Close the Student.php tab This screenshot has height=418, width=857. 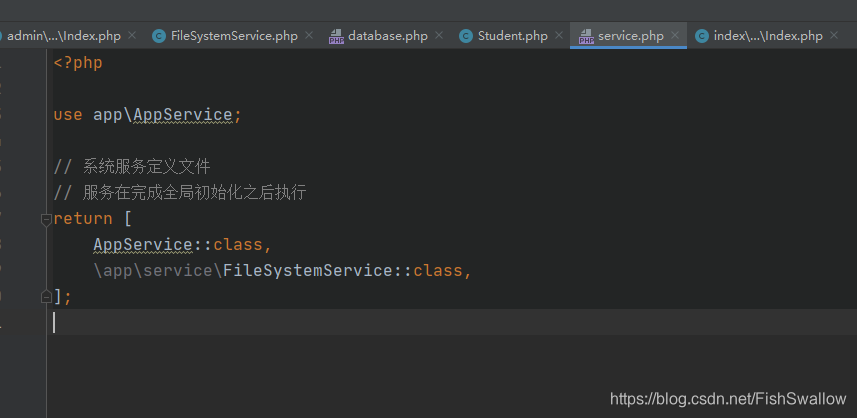559,36
